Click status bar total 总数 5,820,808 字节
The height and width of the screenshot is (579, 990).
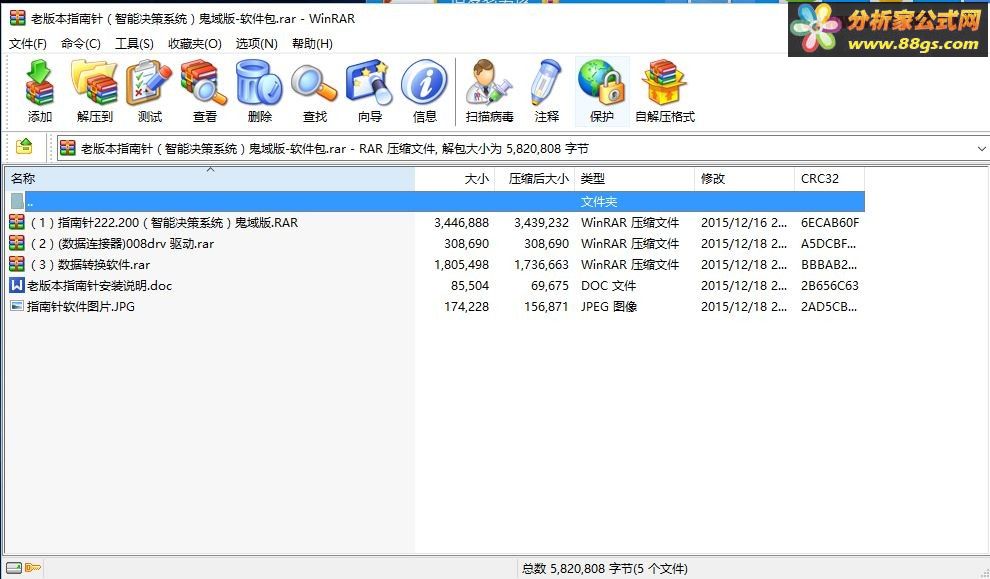click(x=605, y=568)
